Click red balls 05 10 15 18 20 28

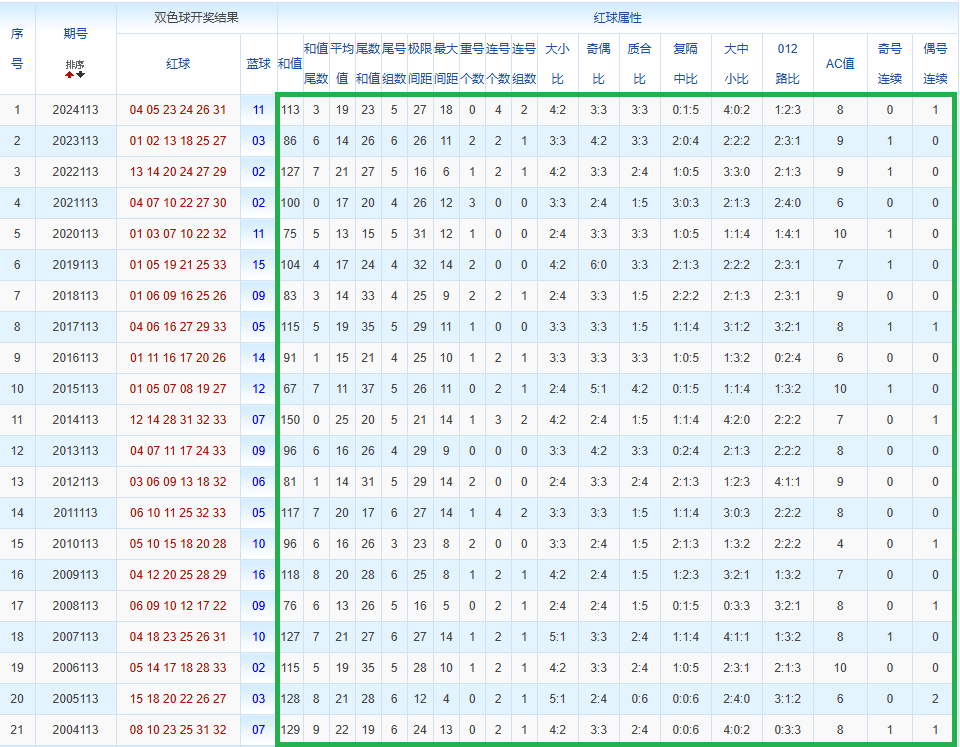click(178, 544)
